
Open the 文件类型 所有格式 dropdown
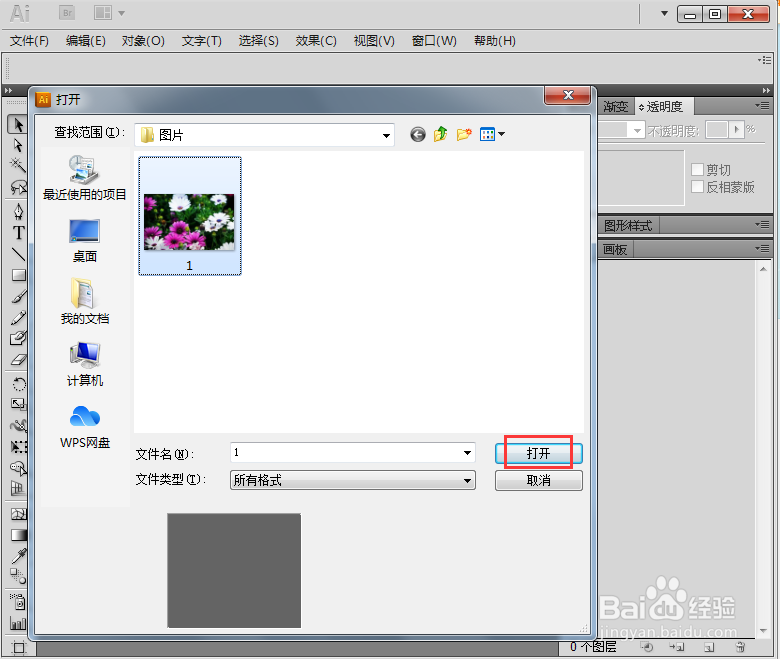[353, 480]
